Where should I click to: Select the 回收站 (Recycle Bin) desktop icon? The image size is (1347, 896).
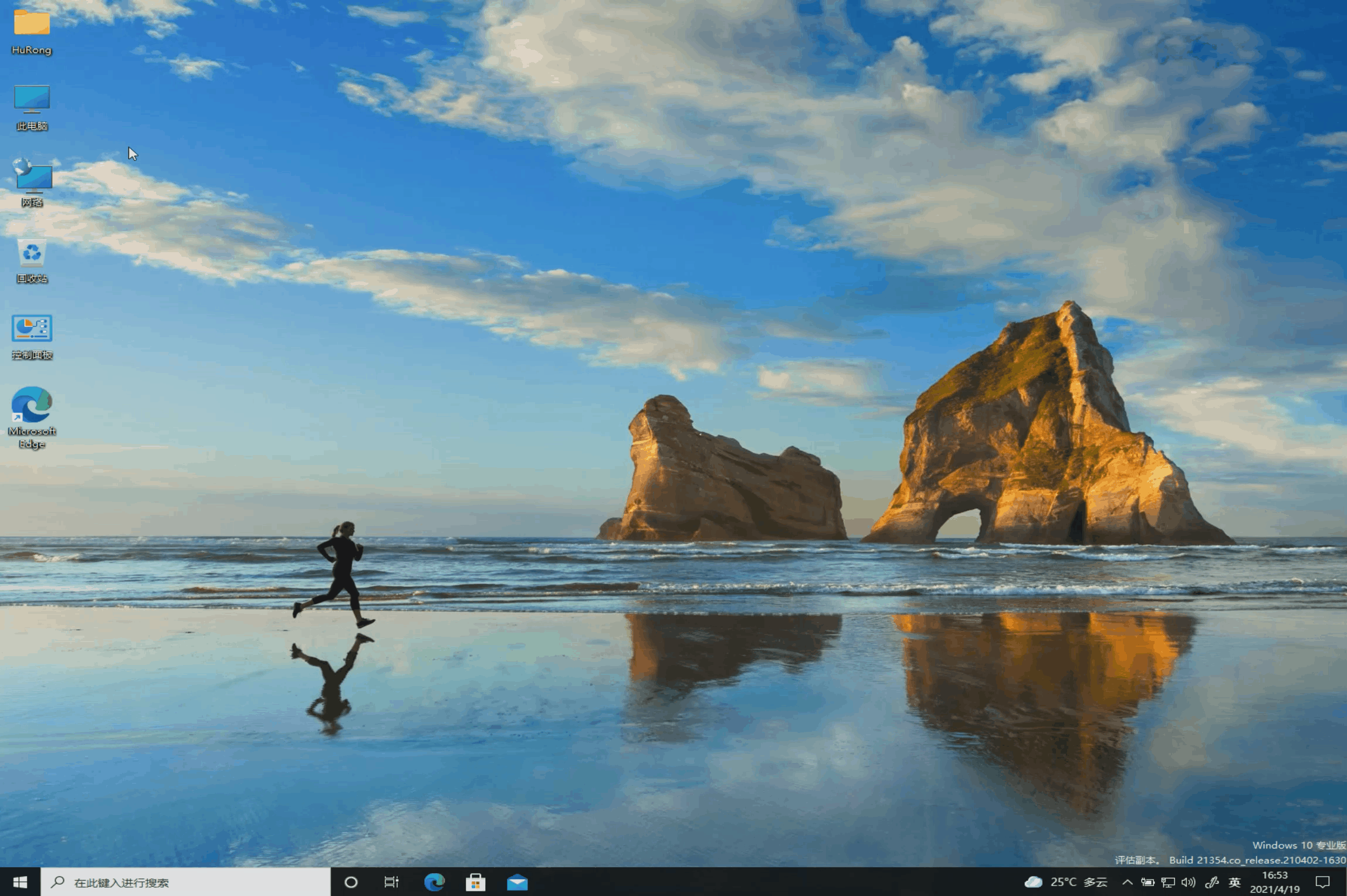[x=32, y=261]
